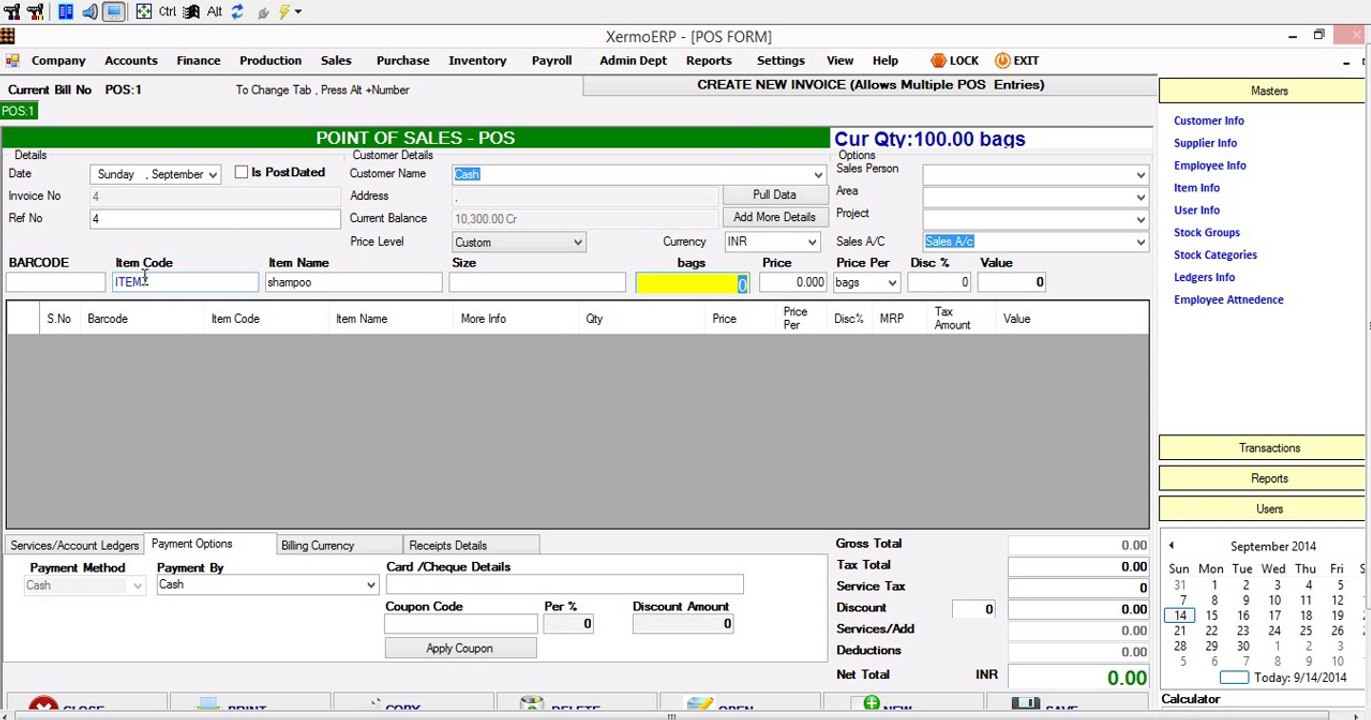The height and width of the screenshot is (720, 1371).
Task: Open the Stock Groups link
Action: pos(1206,232)
